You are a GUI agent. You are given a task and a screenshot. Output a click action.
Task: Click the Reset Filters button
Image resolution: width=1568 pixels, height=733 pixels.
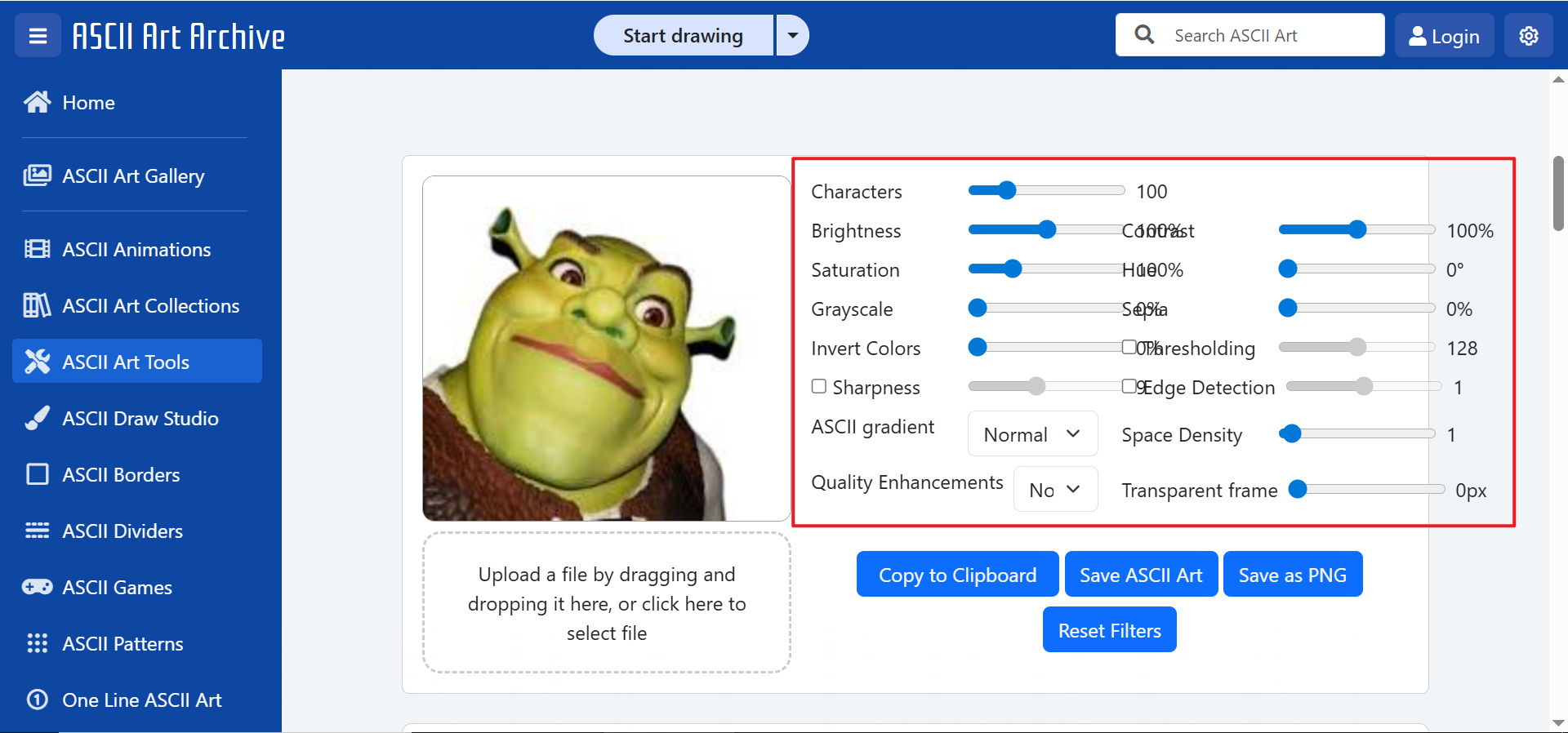coord(1109,630)
